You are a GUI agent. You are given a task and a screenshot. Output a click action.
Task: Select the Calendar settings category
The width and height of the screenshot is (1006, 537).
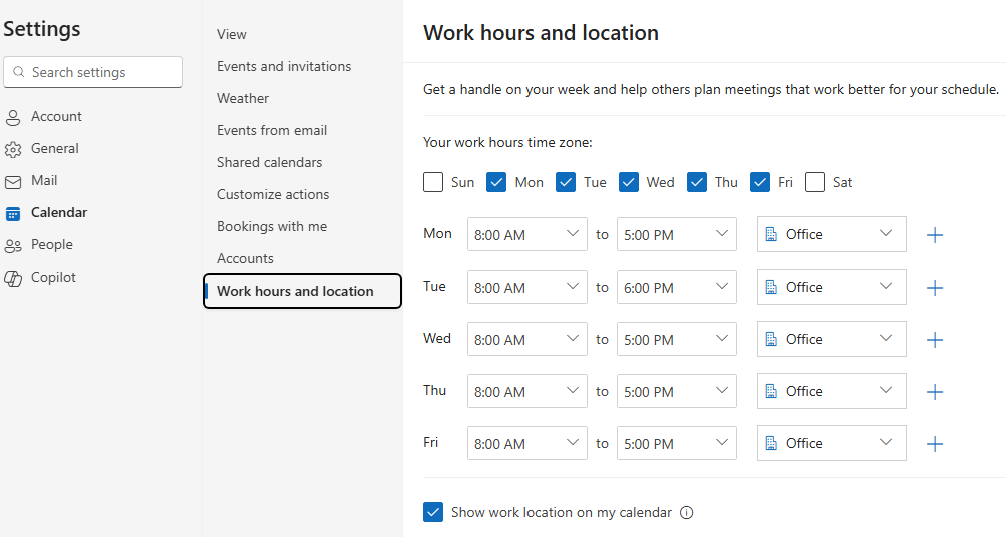[59, 213]
